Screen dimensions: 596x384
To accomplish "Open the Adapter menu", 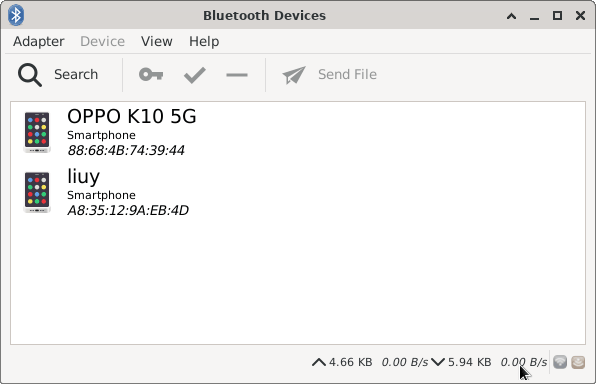I will pos(39,41).
